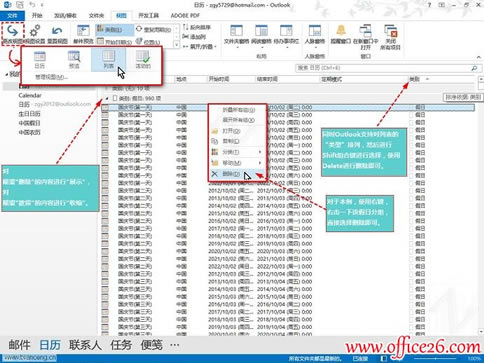
Task: Expand the arrangement gallery more arrow
Action: pyautogui.click(x=176, y=44)
